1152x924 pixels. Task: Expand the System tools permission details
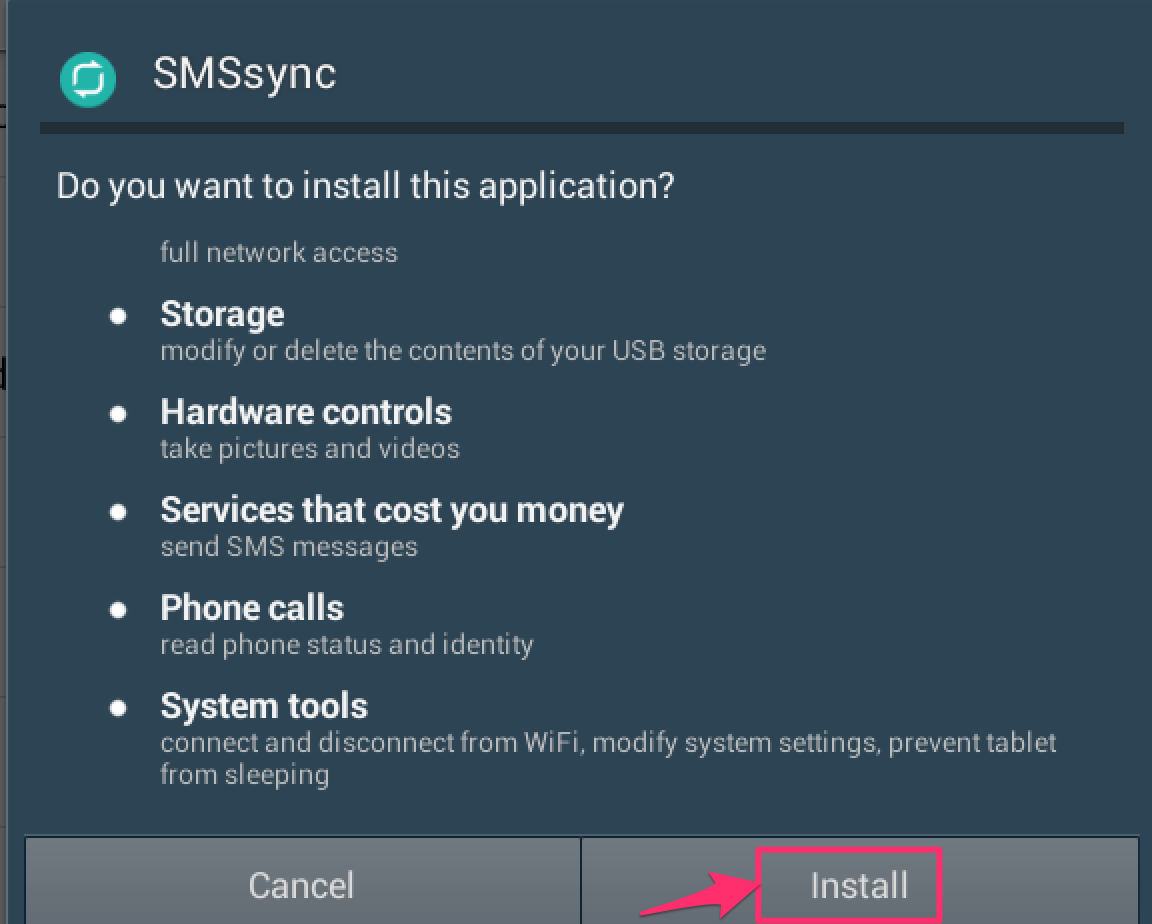(263, 707)
